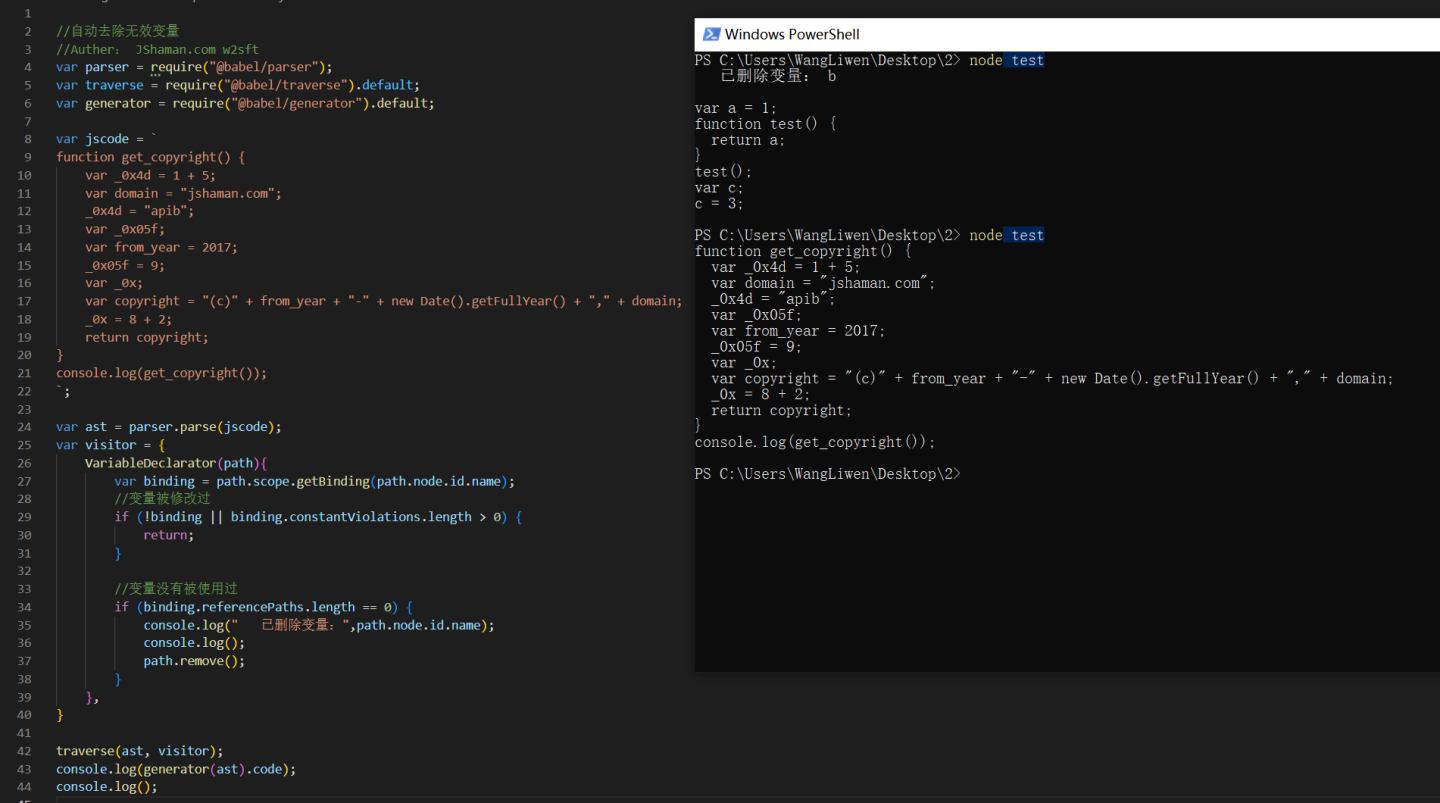The height and width of the screenshot is (803, 1440).
Task: Click the Windows PowerShell title bar icon
Action: [x=711, y=34]
